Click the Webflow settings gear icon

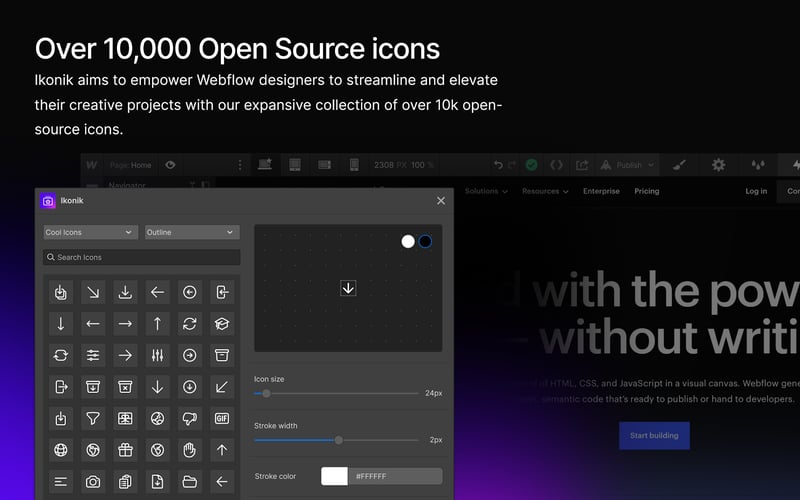point(718,165)
